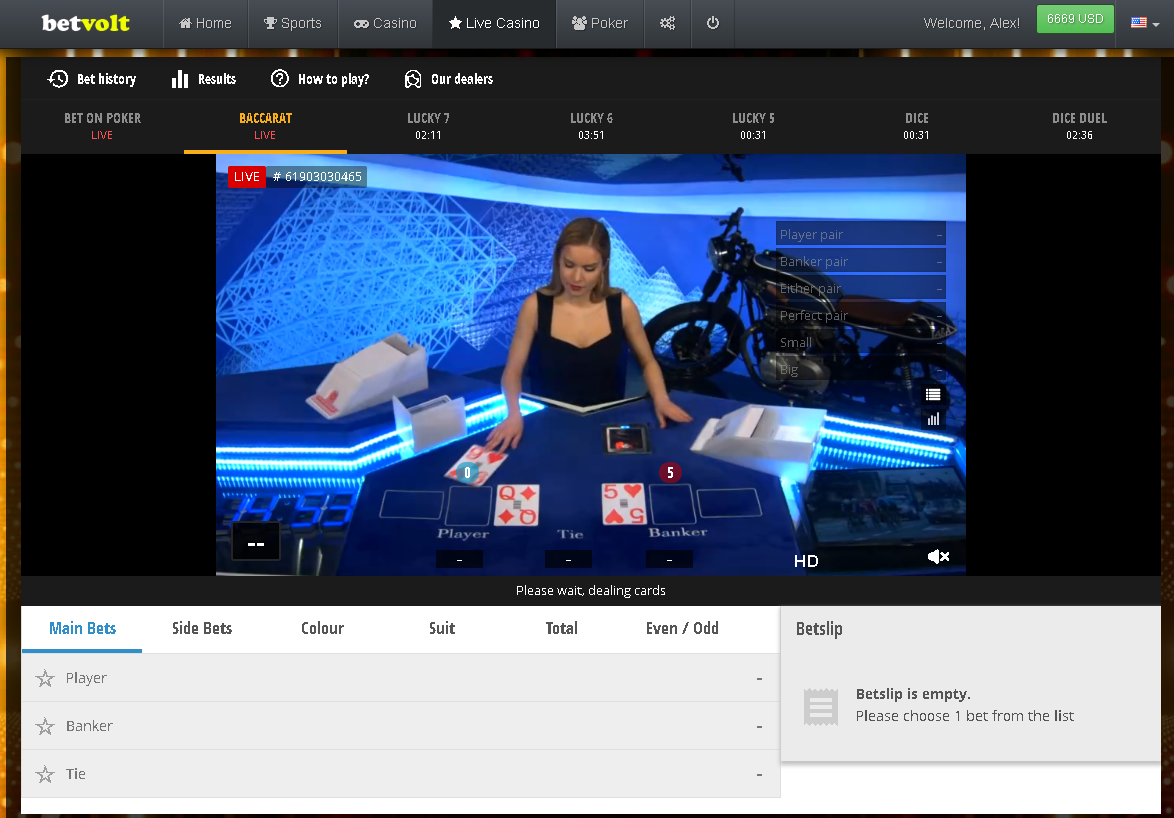Star the Banker bet as favorite
The width and height of the screenshot is (1174, 818).
point(45,727)
